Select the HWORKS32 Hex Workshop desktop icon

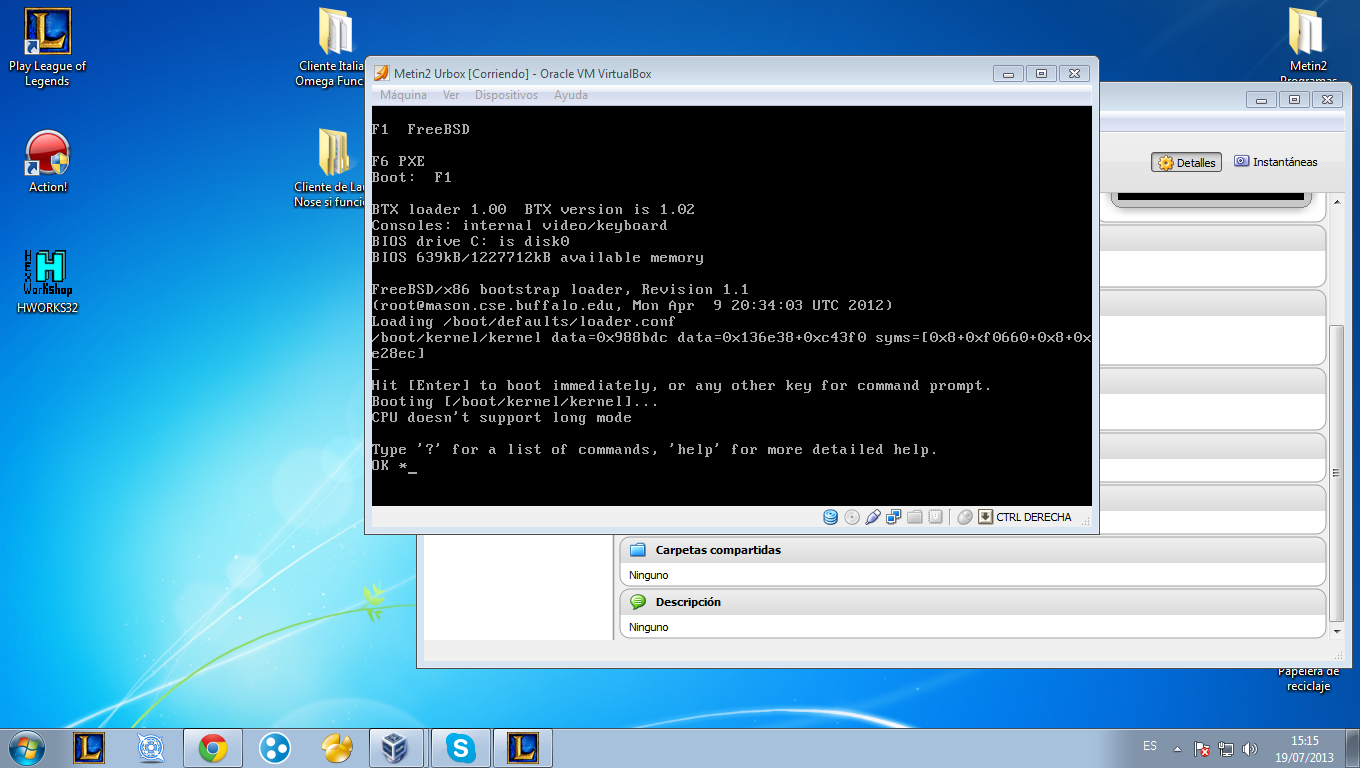coord(47,282)
